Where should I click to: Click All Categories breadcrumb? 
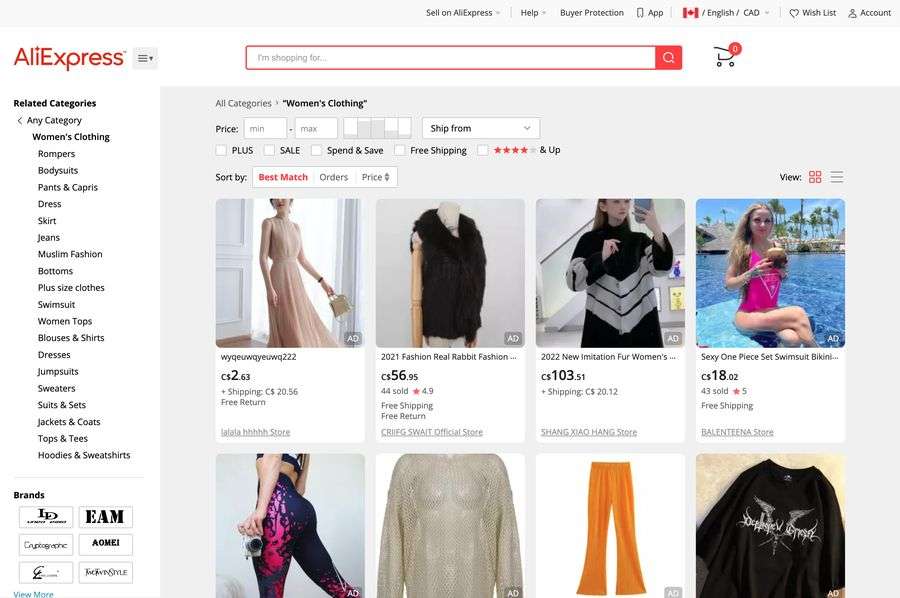pos(243,103)
